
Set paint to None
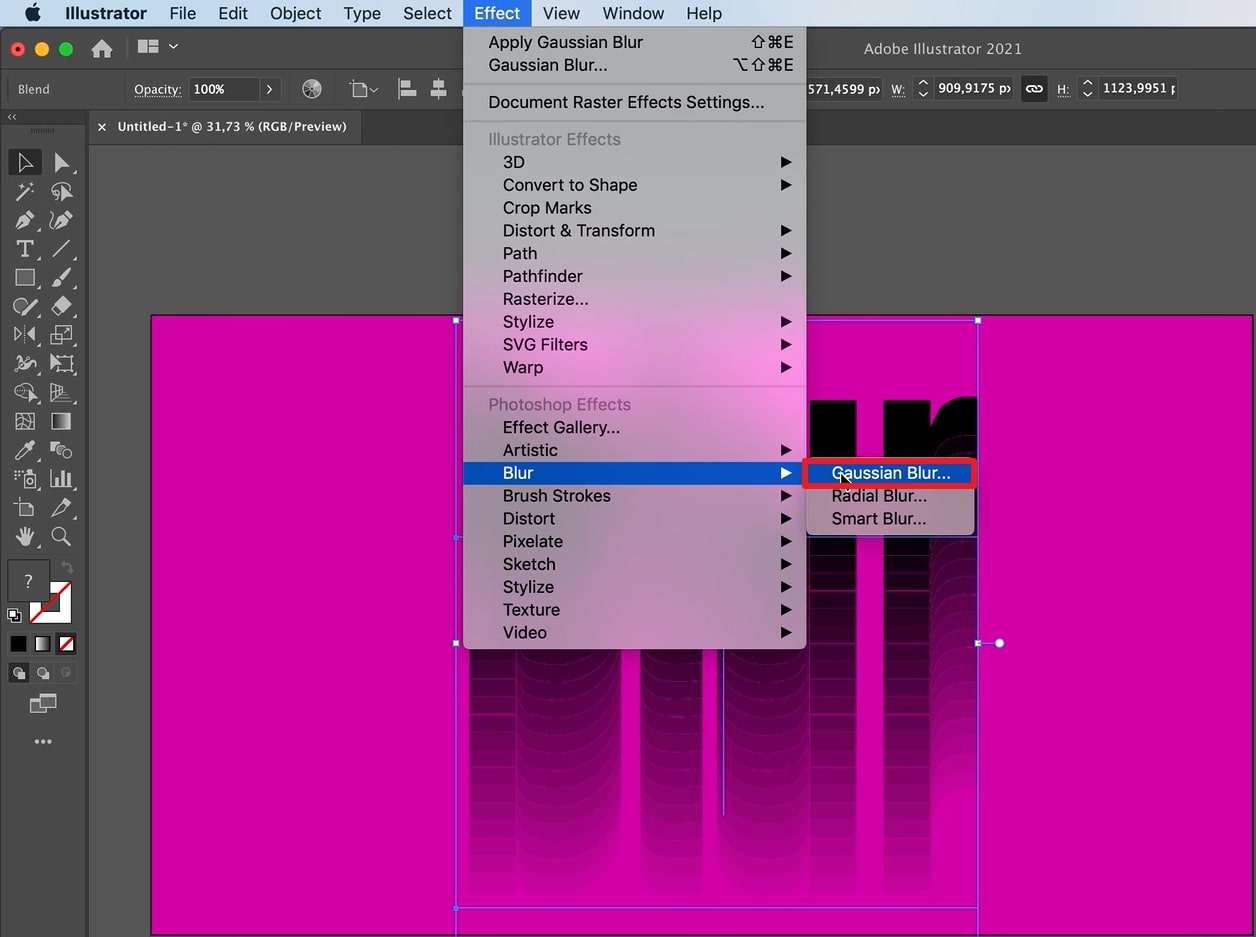click(x=67, y=644)
